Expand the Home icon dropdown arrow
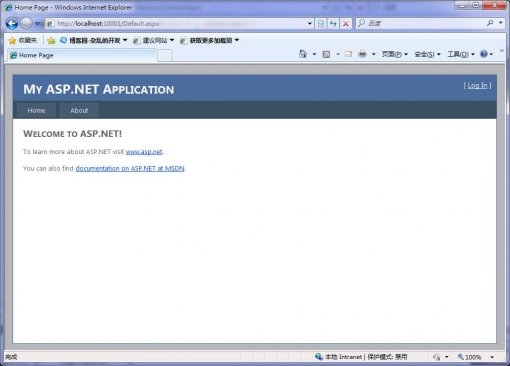510x366 pixels. [x=314, y=54]
